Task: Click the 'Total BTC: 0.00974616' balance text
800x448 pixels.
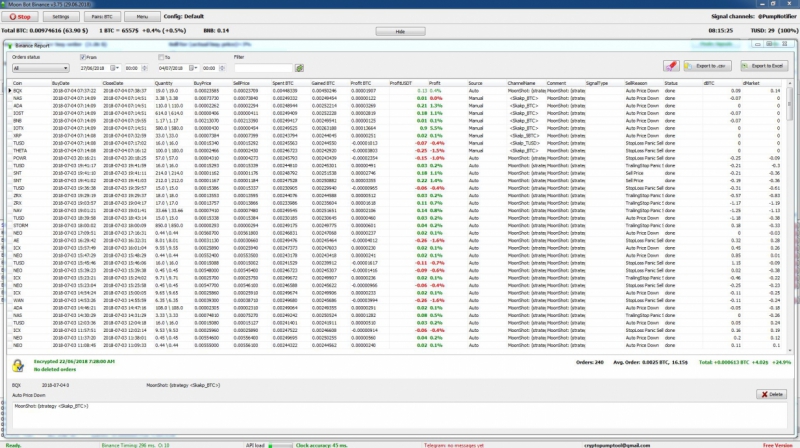Action: [44, 31]
